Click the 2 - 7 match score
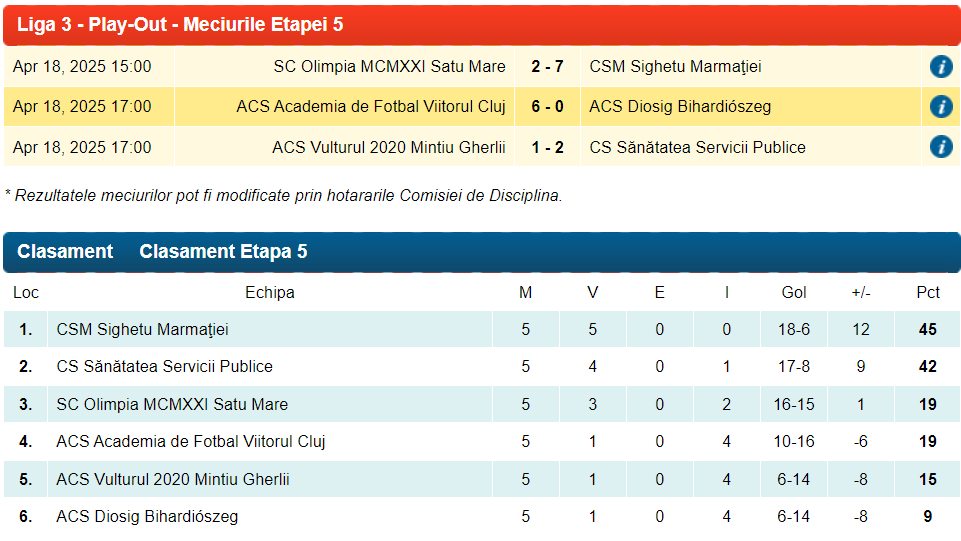 [x=547, y=67]
